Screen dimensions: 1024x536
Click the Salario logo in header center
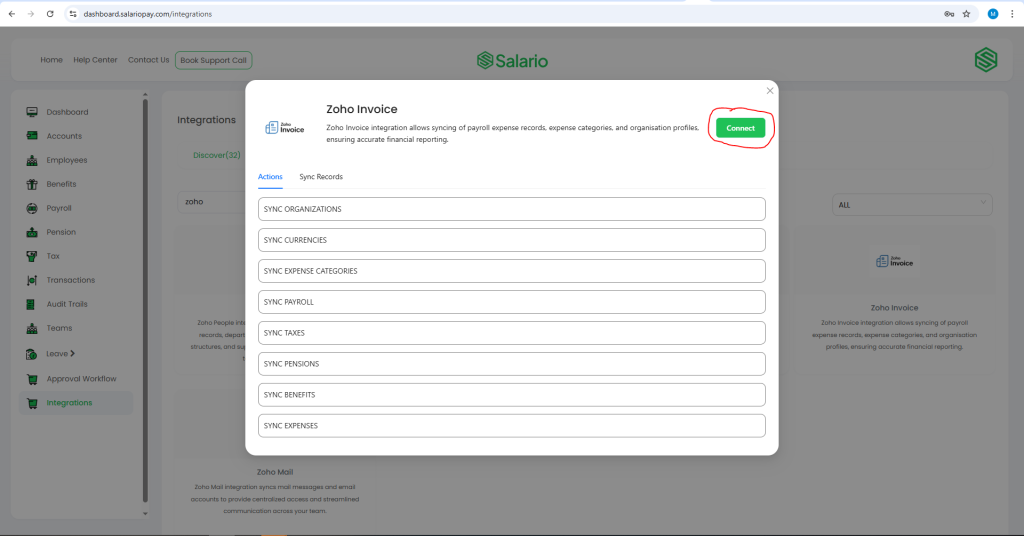[x=512, y=61]
